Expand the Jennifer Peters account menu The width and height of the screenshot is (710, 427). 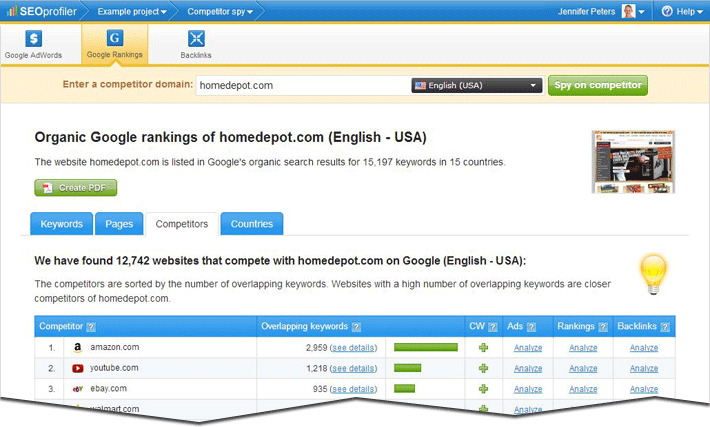[641, 12]
